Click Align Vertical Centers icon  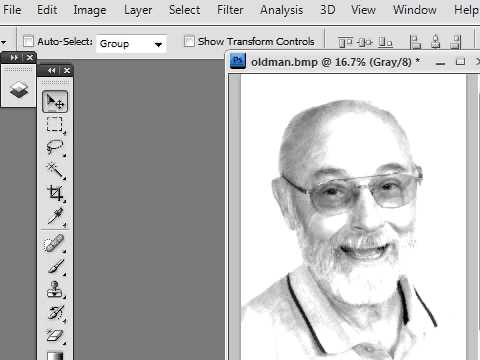coord(365,42)
